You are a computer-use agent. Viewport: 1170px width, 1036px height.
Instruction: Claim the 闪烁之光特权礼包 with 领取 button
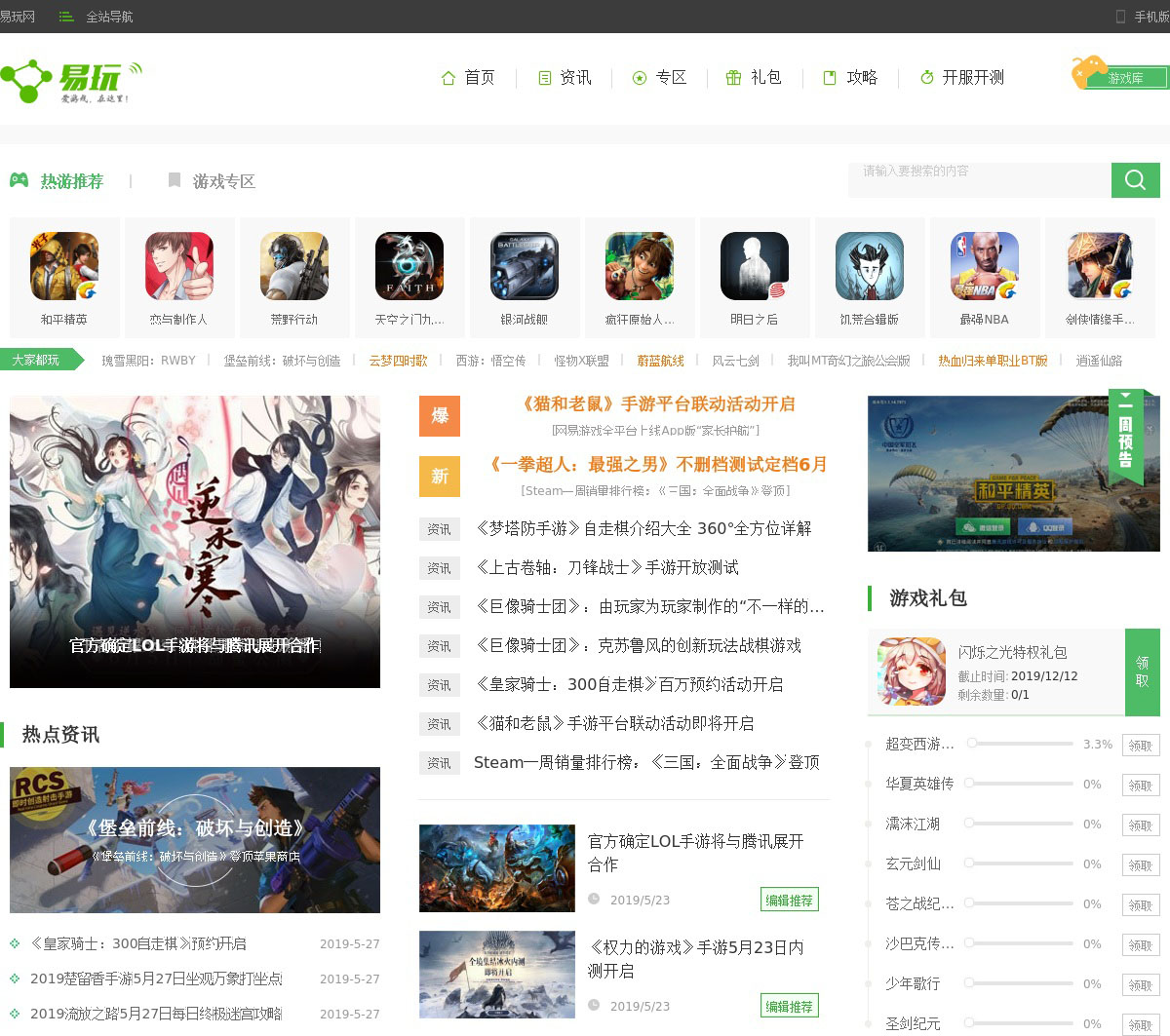point(1142,671)
